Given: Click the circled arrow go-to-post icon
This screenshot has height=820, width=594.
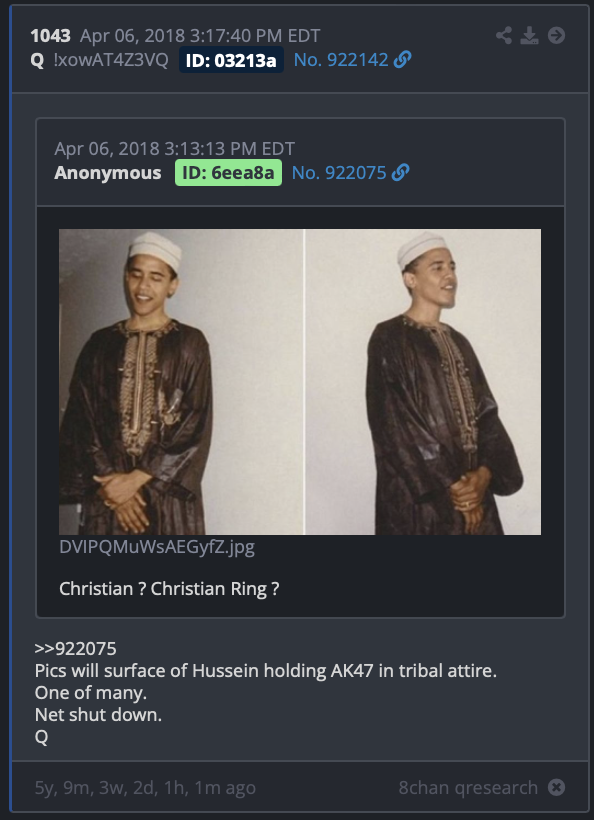Looking at the screenshot, I should [556, 36].
